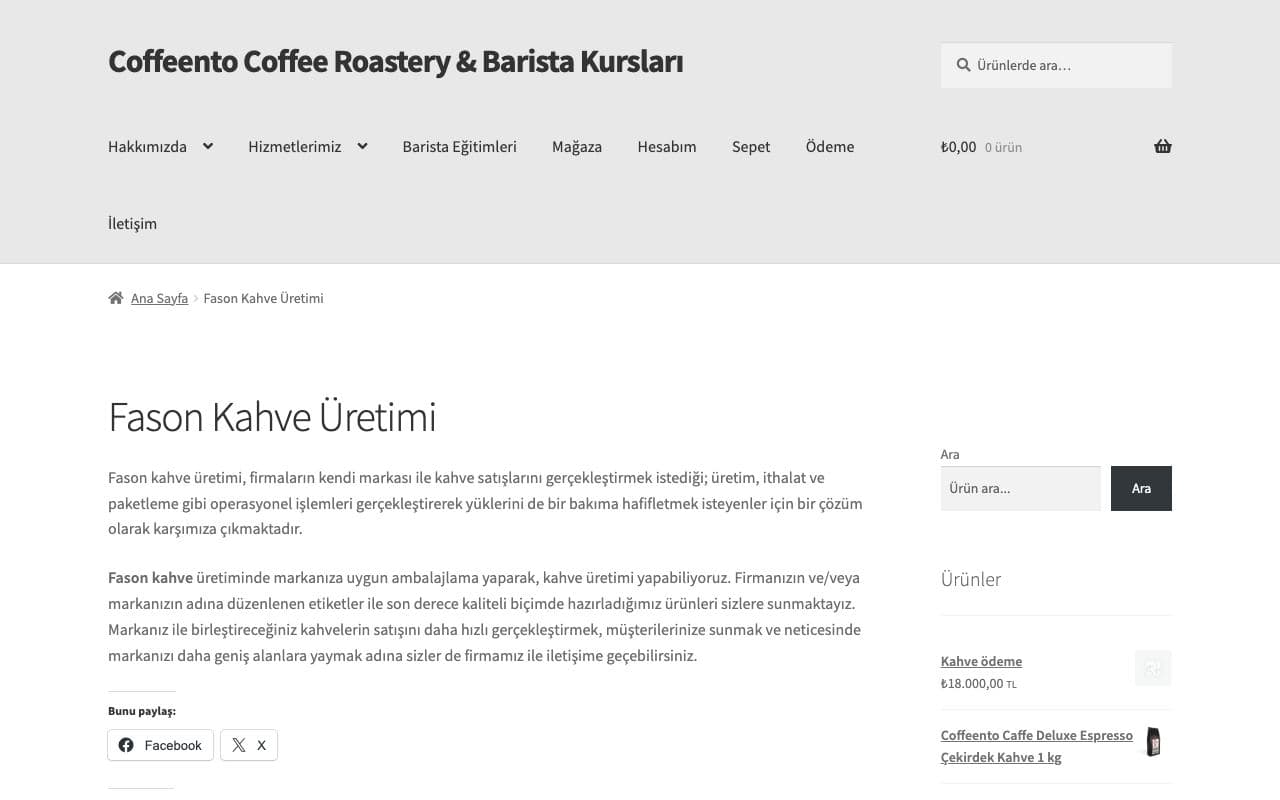Image resolution: width=1280 pixels, height=800 pixels.
Task: Click the Facebook logo icon
Action: [x=126, y=745]
